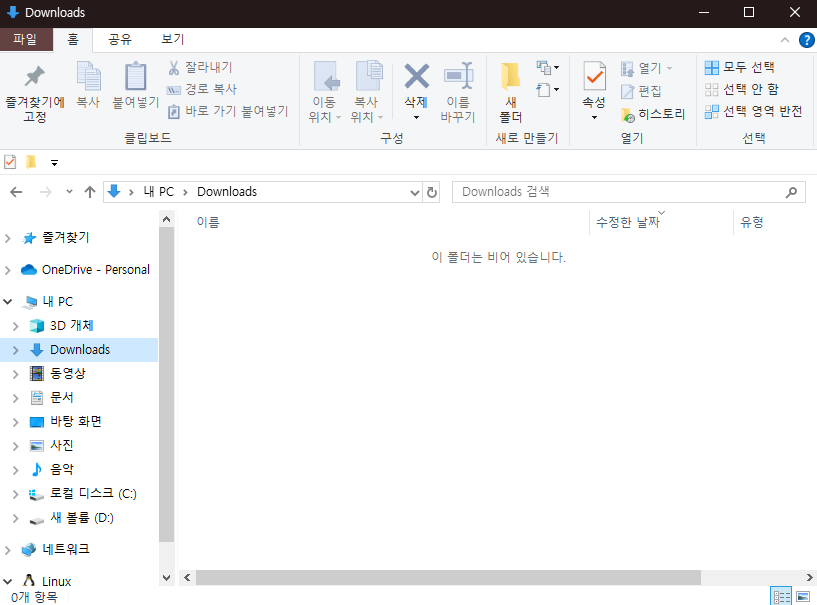The width and height of the screenshot is (817, 605).
Task: Click the 복사 copy icon in ribbon
Action: [x=89, y=76]
